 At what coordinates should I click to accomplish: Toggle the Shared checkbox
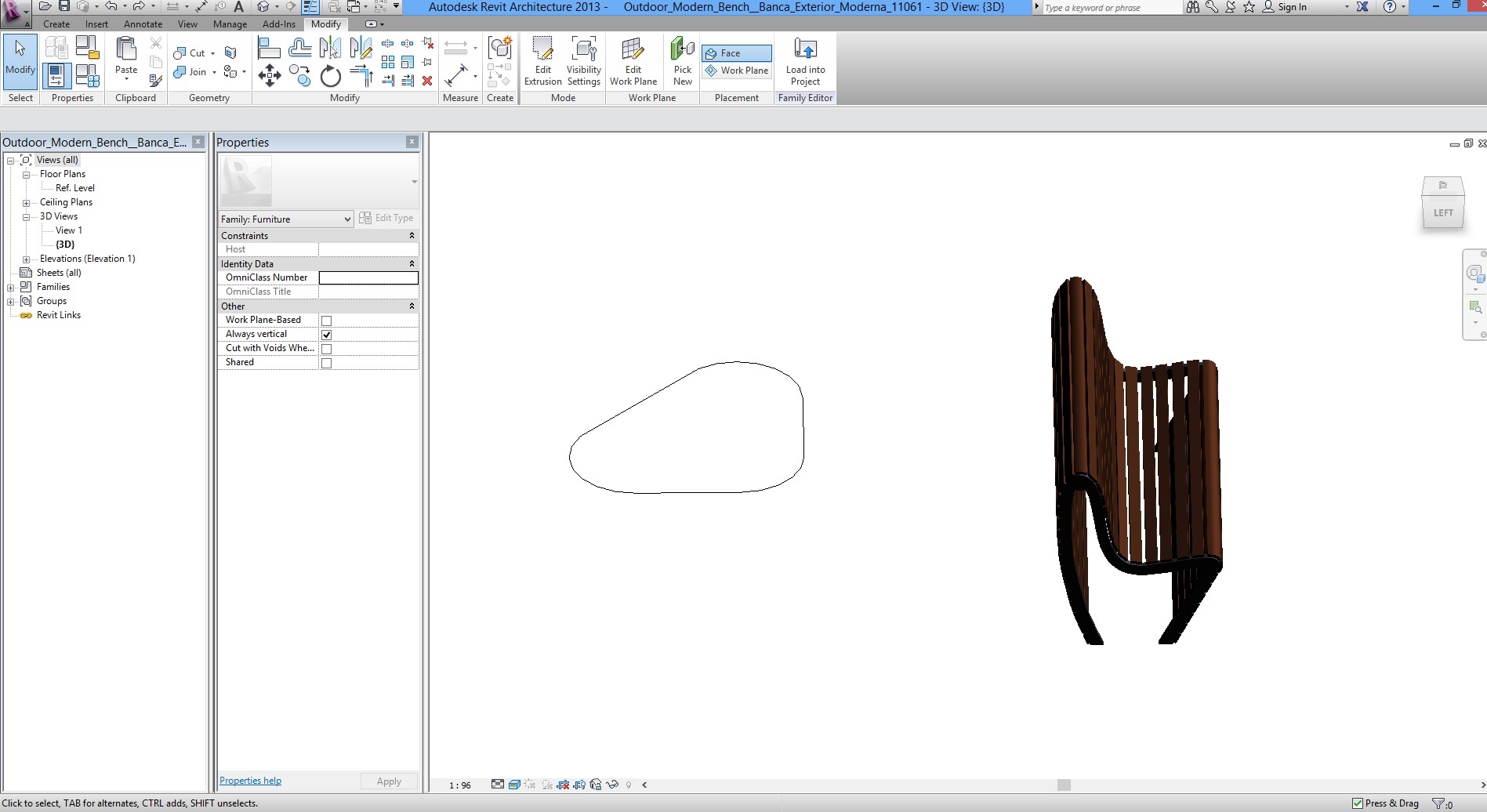(327, 363)
